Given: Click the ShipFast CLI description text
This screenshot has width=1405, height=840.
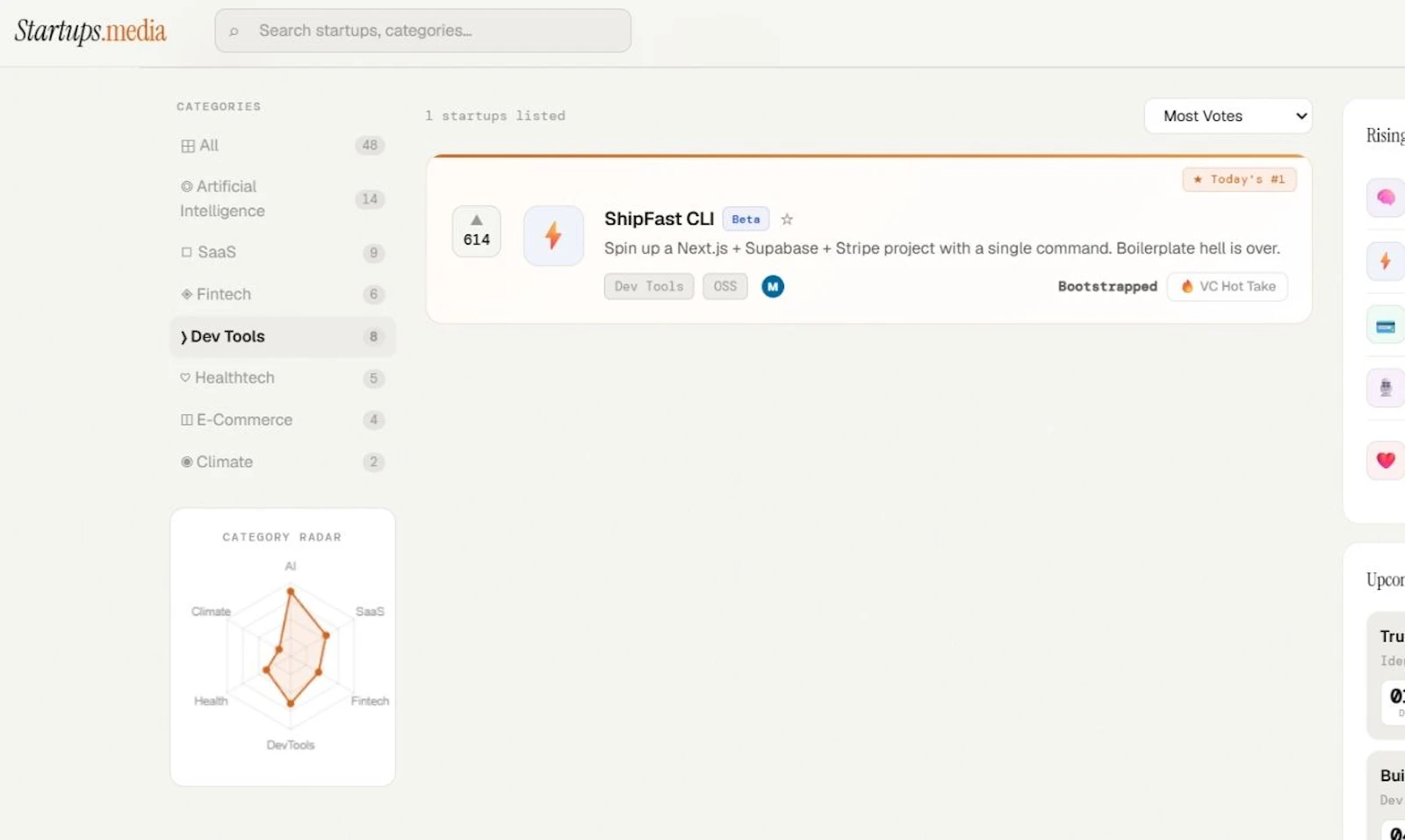Looking at the screenshot, I should coord(942,248).
